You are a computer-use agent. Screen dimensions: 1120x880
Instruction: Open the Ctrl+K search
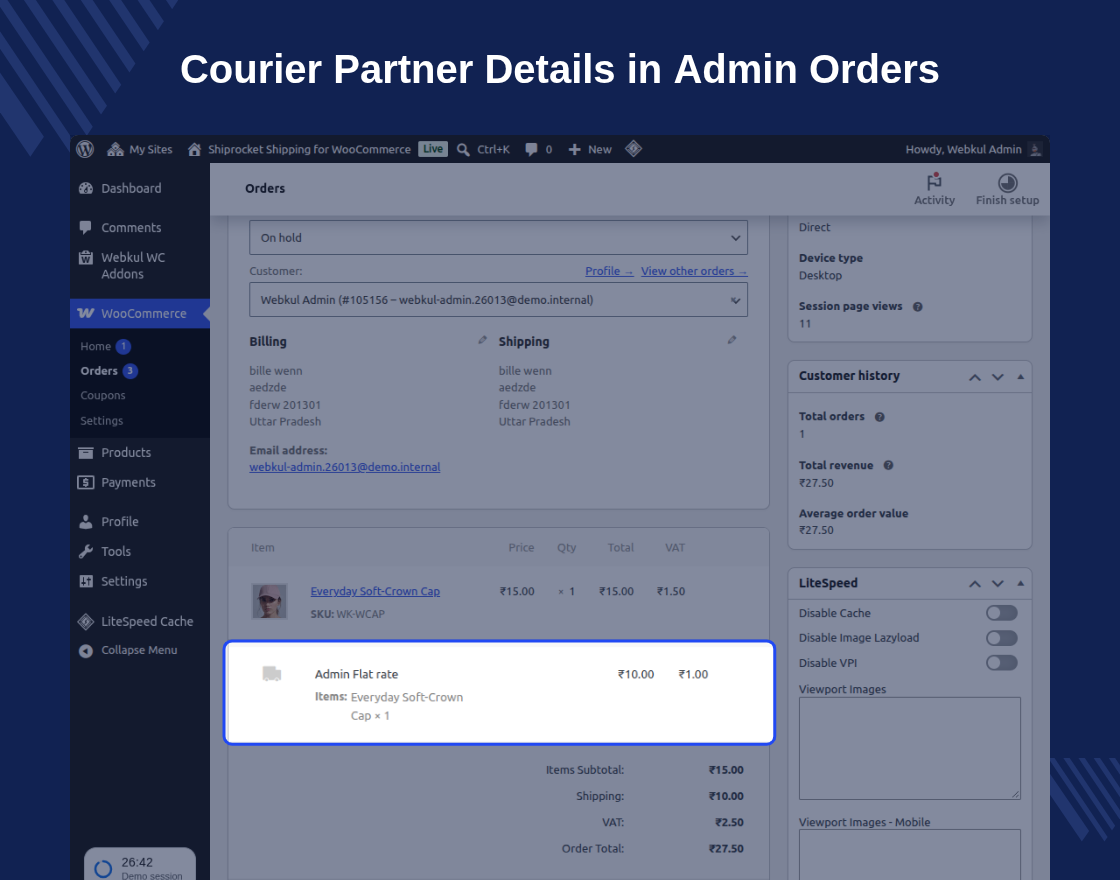pyautogui.click(x=484, y=149)
